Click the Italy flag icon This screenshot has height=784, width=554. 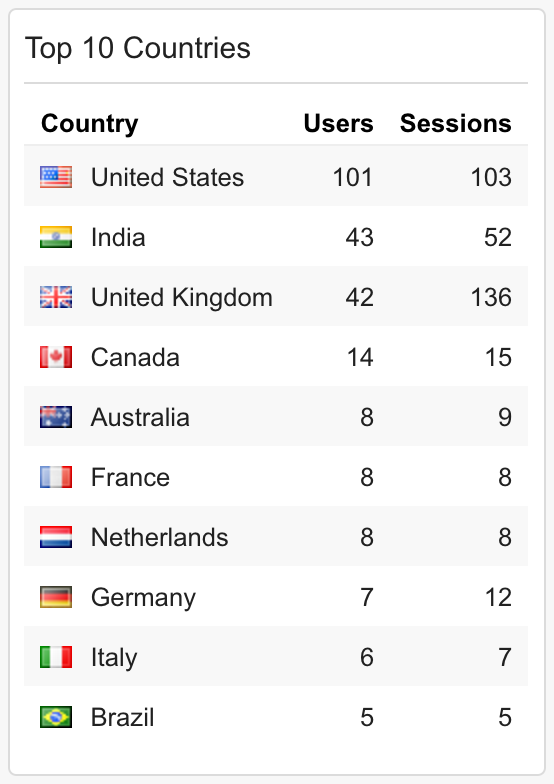click(x=56, y=657)
